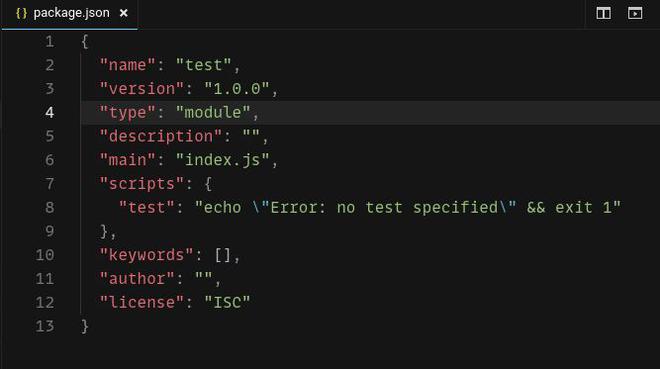Click line number 13 in gutter
The width and height of the screenshot is (660, 369).
click(x=45, y=326)
